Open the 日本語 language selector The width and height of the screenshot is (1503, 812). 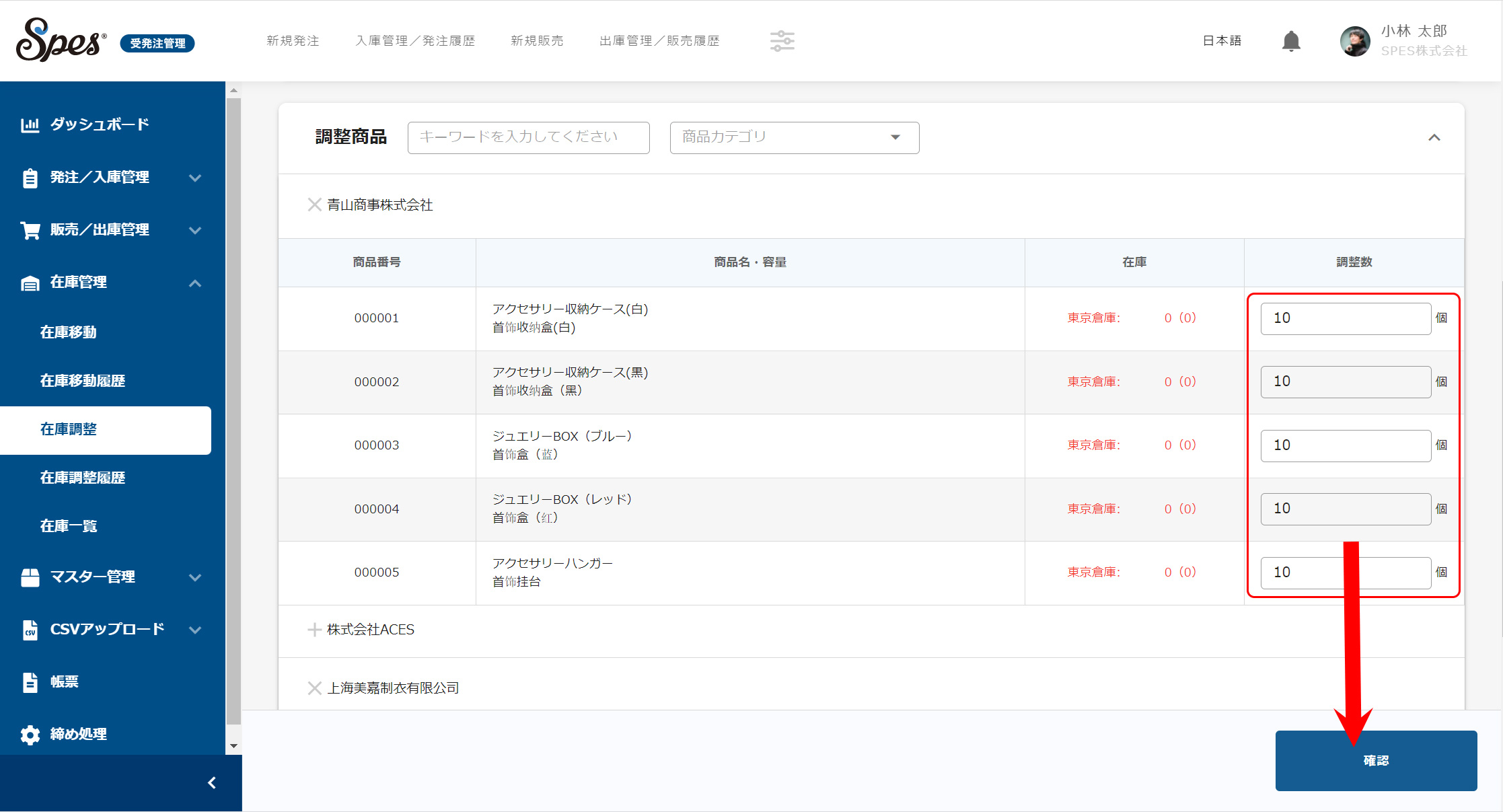click(x=1222, y=41)
